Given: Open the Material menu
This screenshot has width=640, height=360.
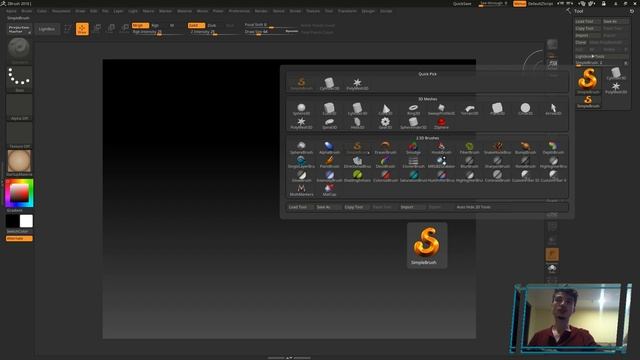Looking at the screenshot, I should tap(184, 11).
